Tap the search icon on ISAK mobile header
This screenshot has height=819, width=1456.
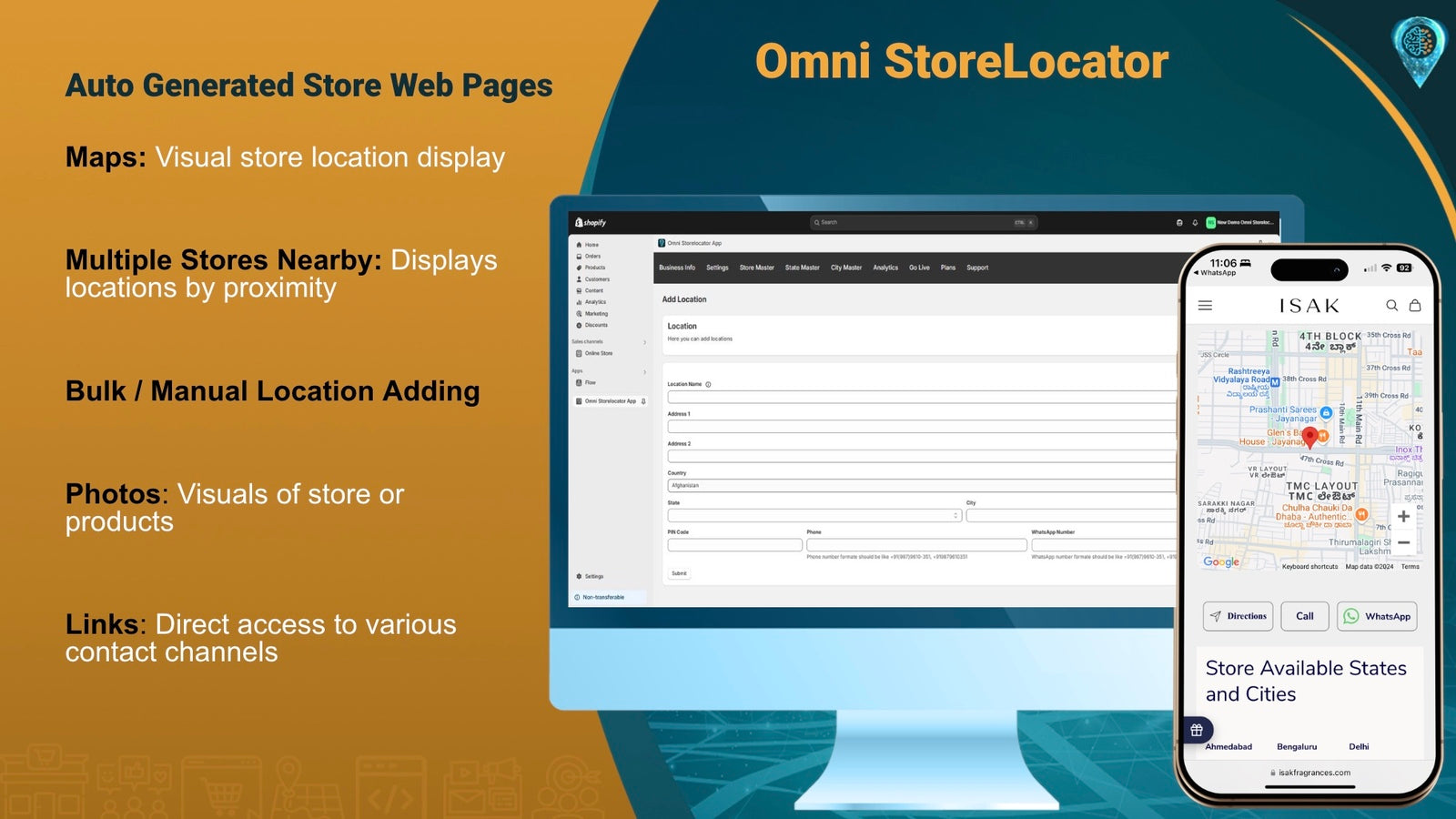[1391, 306]
